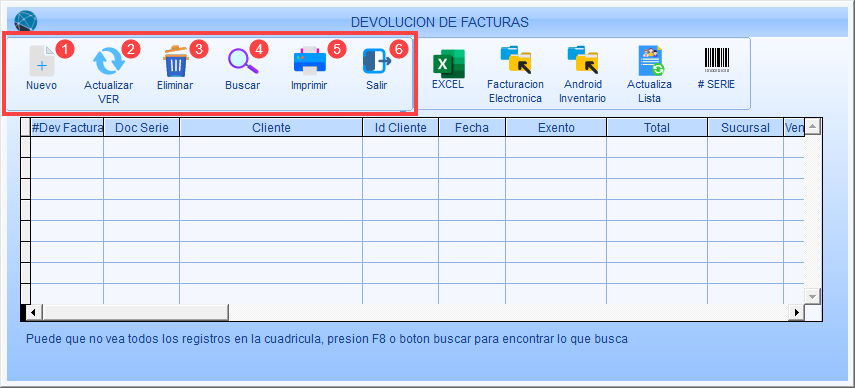The image size is (855, 388).
Task: Sort by #Dev Factura column header
Action: click(67, 128)
